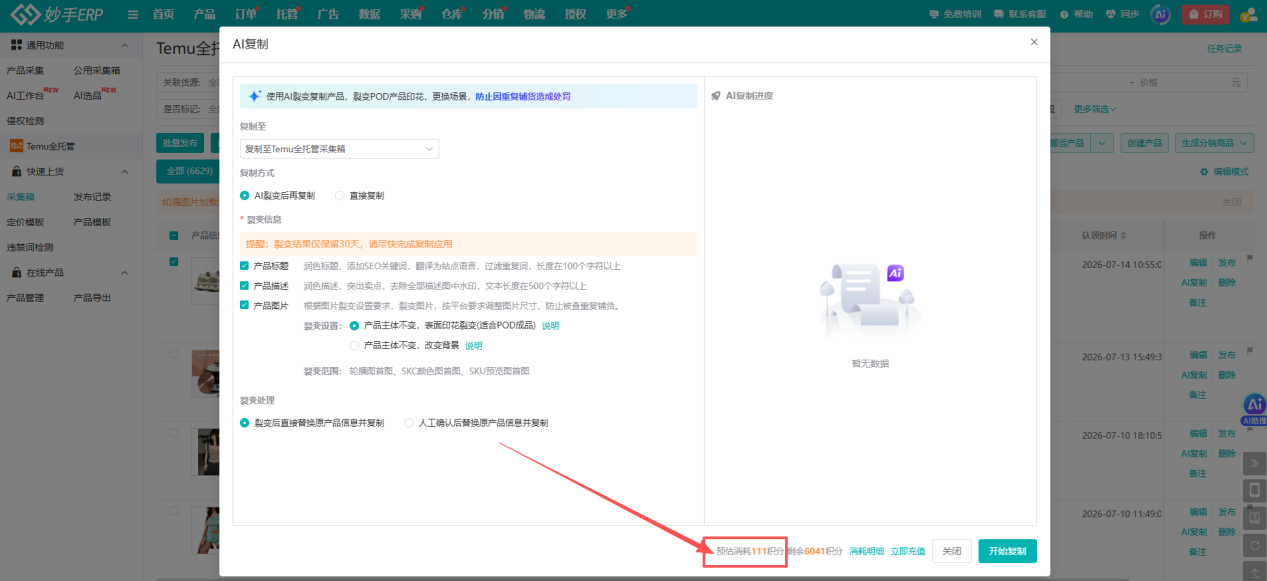
Task: Select 产品主体不变，表面印花裂变 radio option
Action: tap(354, 326)
